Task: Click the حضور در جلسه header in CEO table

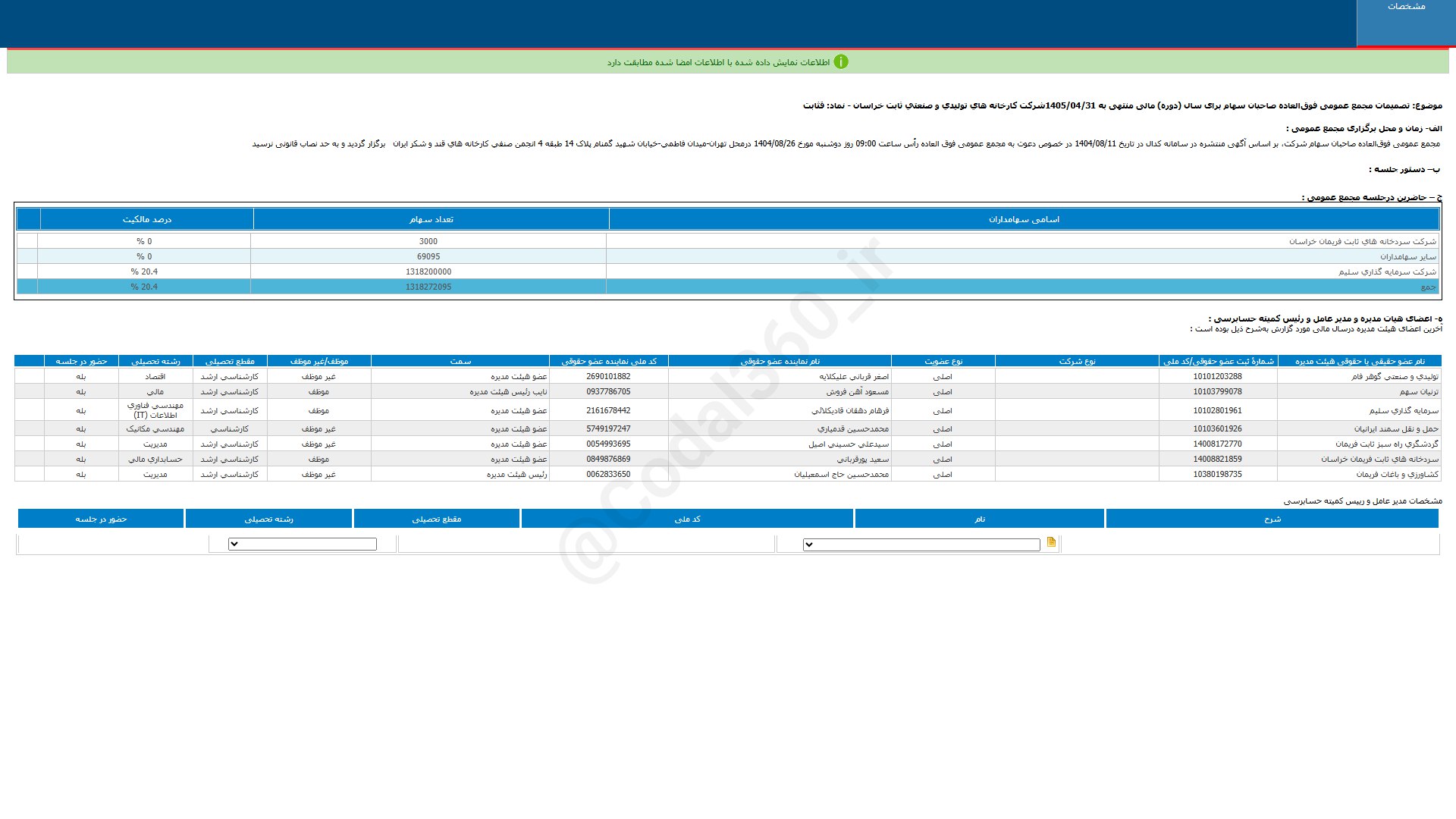Action: [101, 519]
